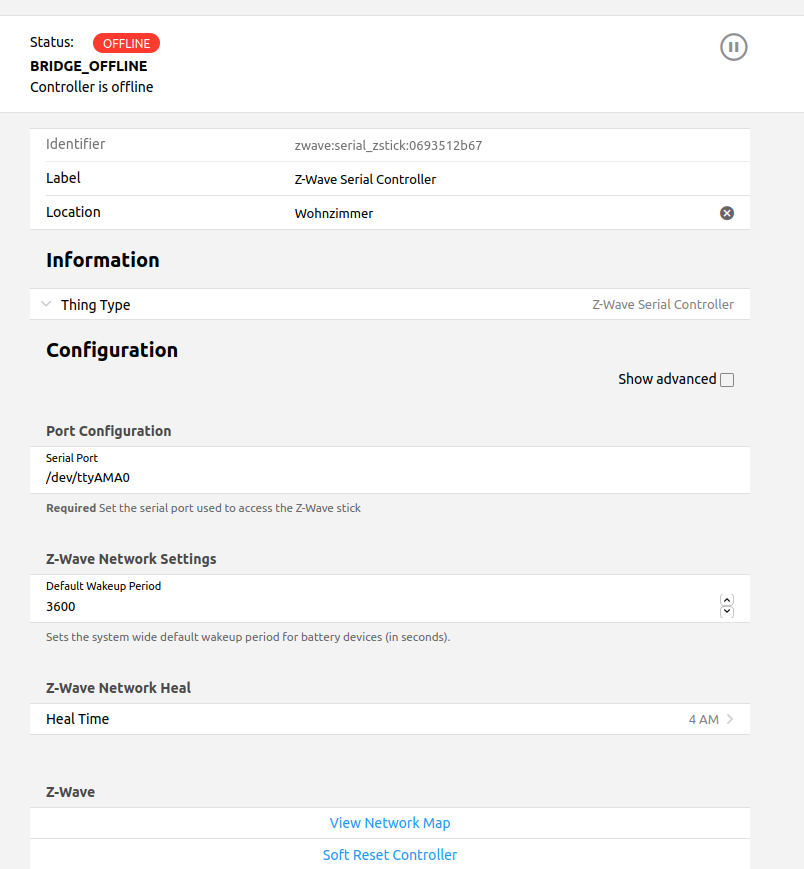Screen dimensions: 804x869
Task: Click the Configuration section heading
Action: tap(112, 350)
